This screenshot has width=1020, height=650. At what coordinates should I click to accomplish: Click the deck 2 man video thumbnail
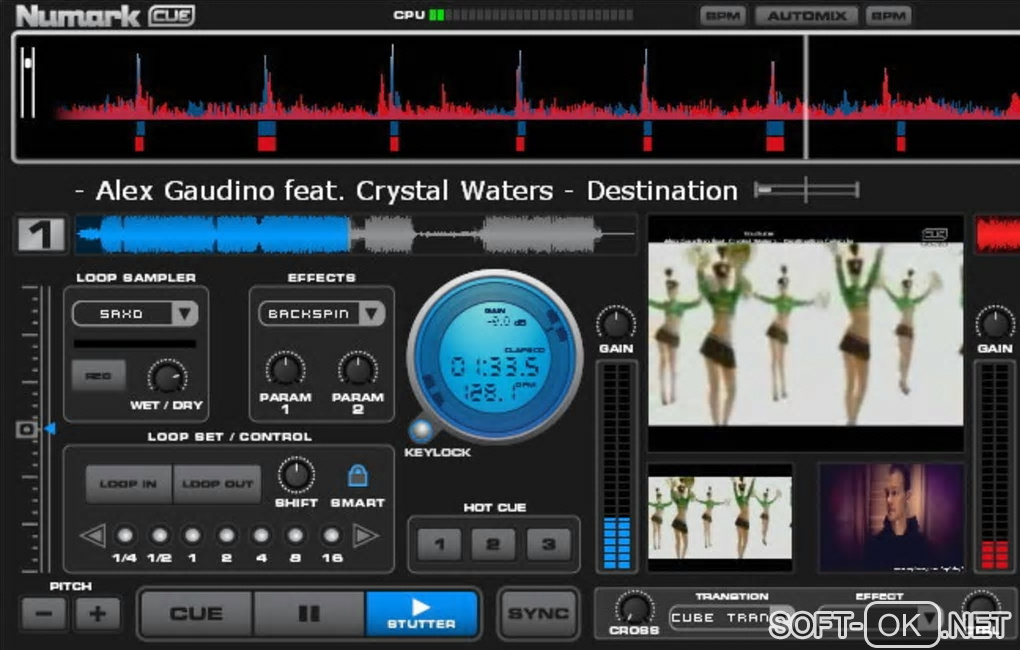click(x=892, y=518)
